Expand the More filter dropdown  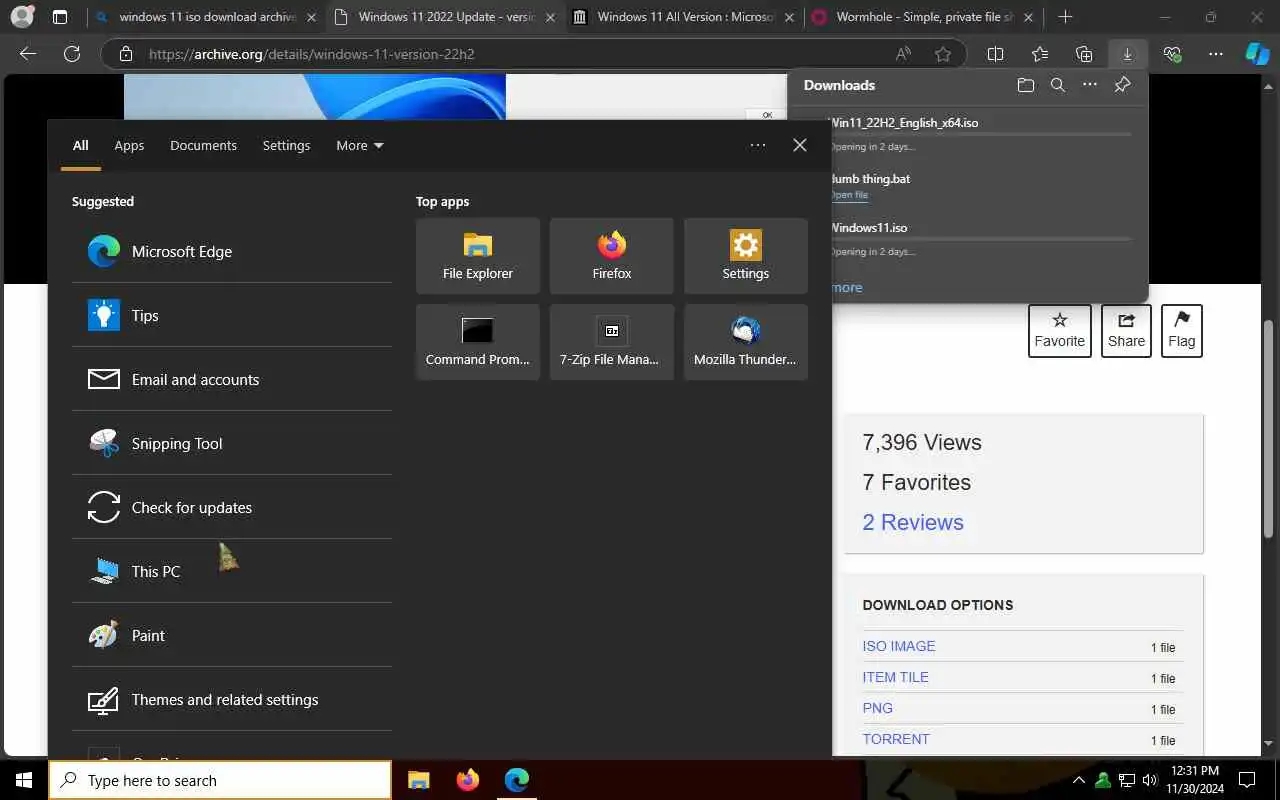tap(360, 146)
